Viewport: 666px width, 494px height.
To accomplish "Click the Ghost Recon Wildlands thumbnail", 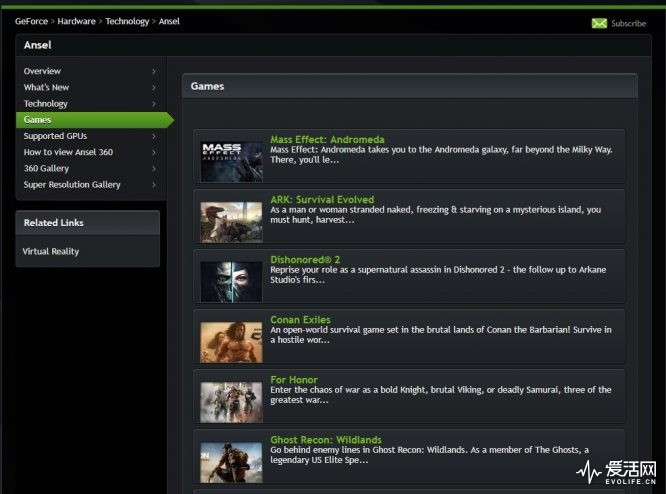I will [x=231, y=463].
